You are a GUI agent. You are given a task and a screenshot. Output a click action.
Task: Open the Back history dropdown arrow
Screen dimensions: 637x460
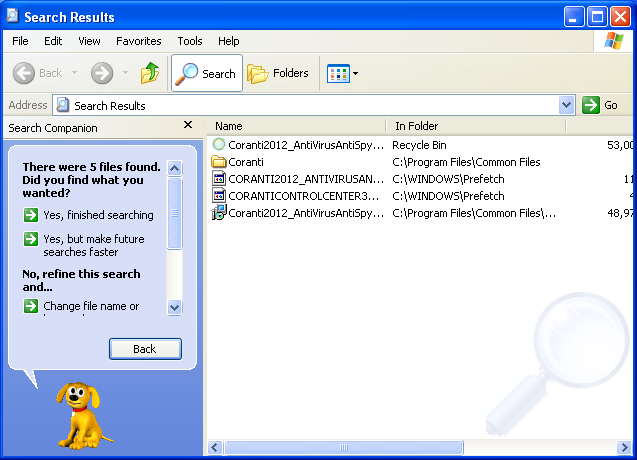click(x=74, y=73)
